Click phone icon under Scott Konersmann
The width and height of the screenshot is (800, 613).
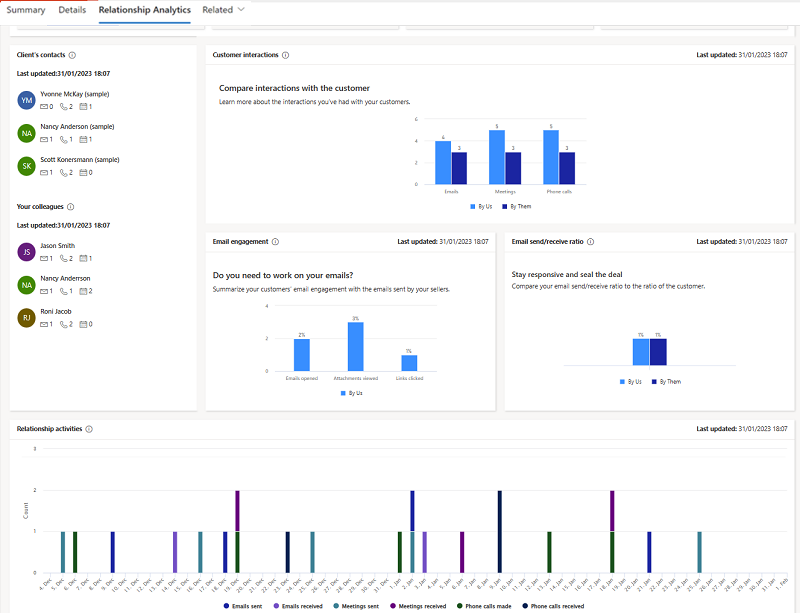[x=66, y=173]
